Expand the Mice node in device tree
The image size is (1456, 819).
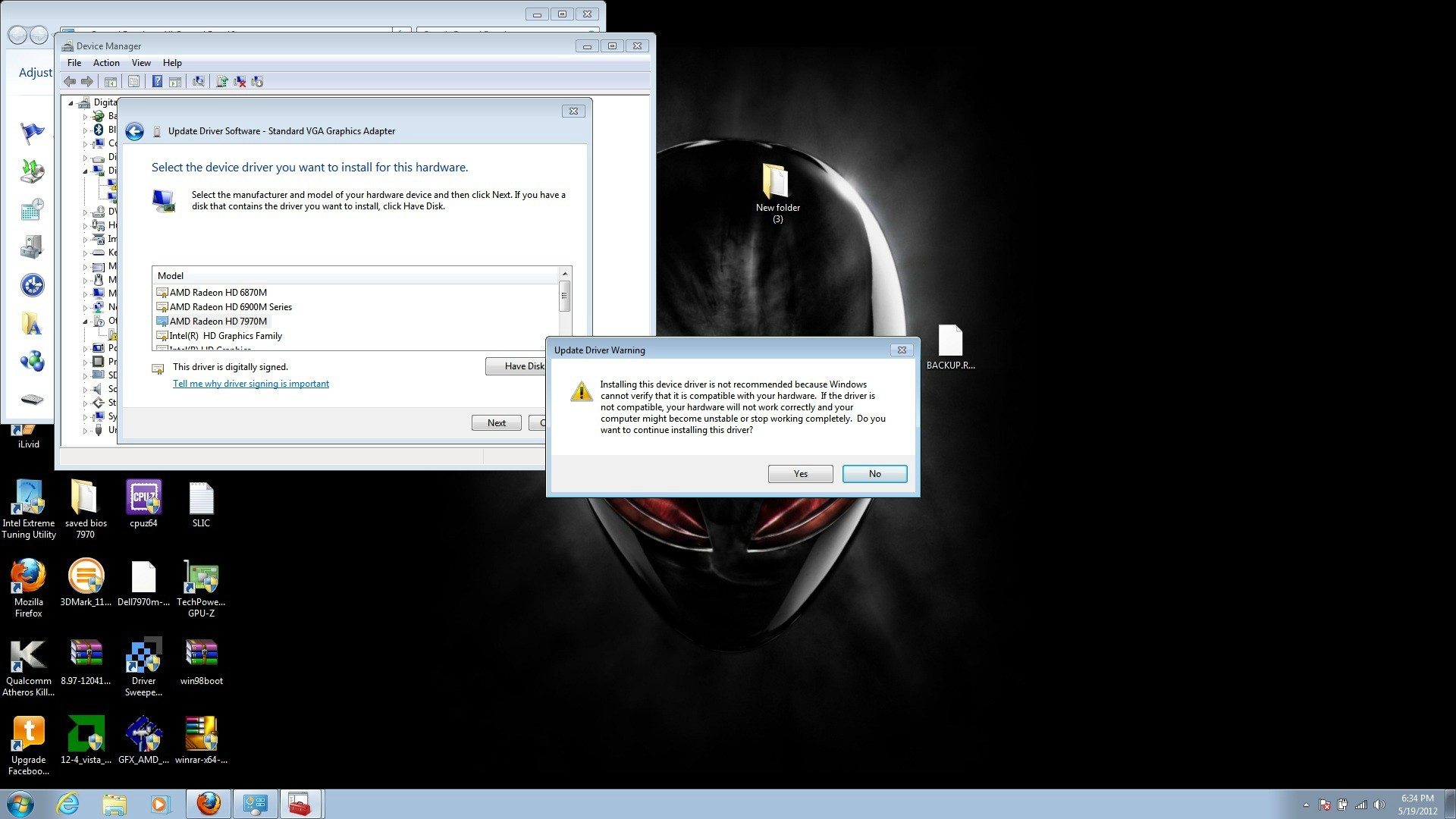pyautogui.click(x=85, y=281)
